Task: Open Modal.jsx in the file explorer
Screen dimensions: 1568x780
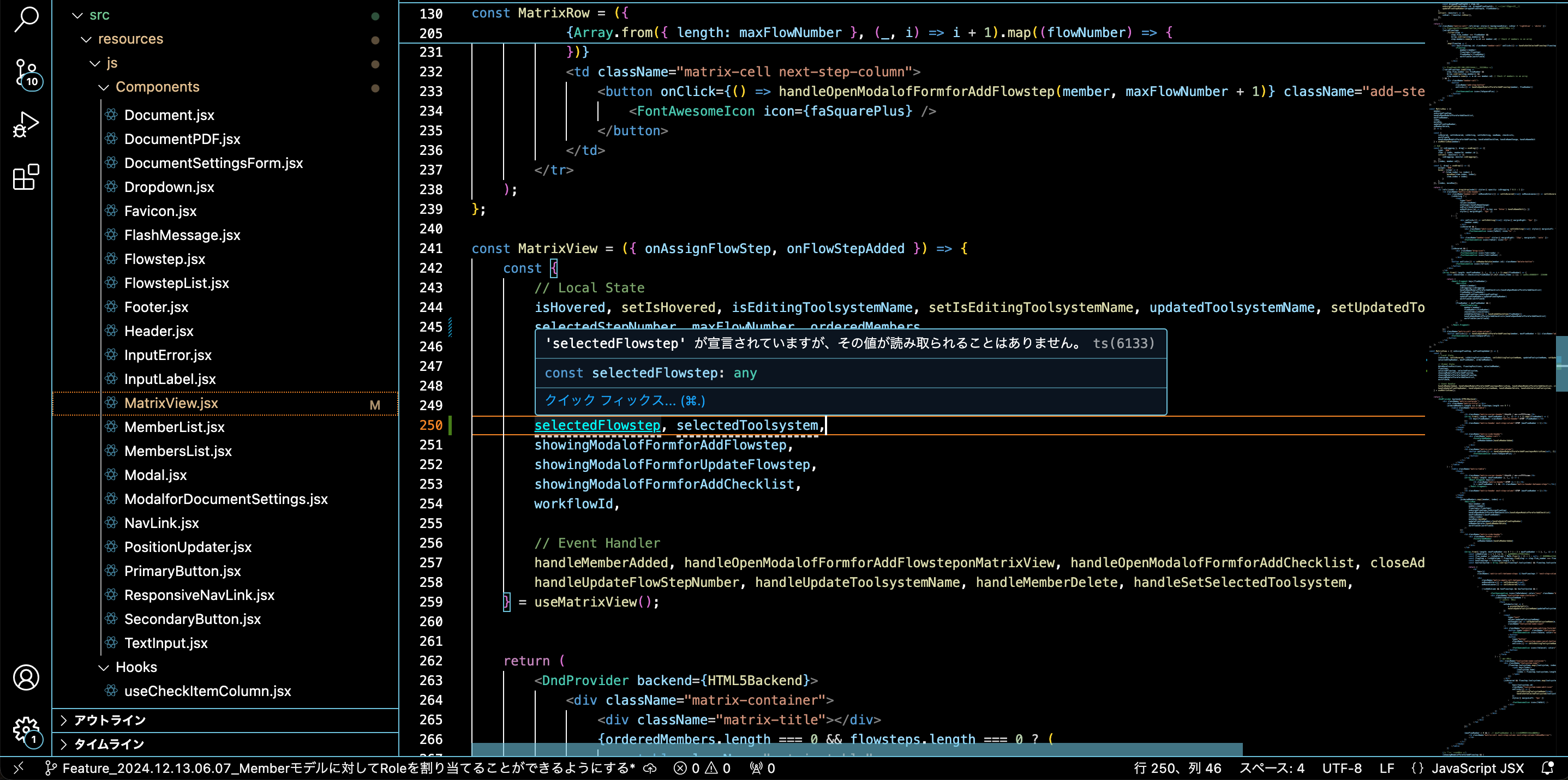Action: tap(155, 475)
